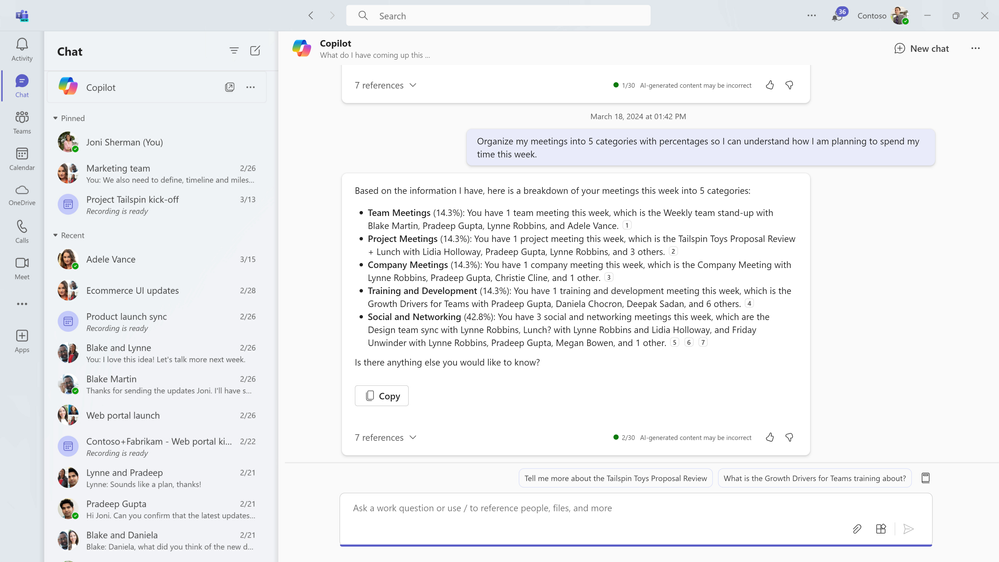Copy the Copilot response

click(x=382, y=396)
